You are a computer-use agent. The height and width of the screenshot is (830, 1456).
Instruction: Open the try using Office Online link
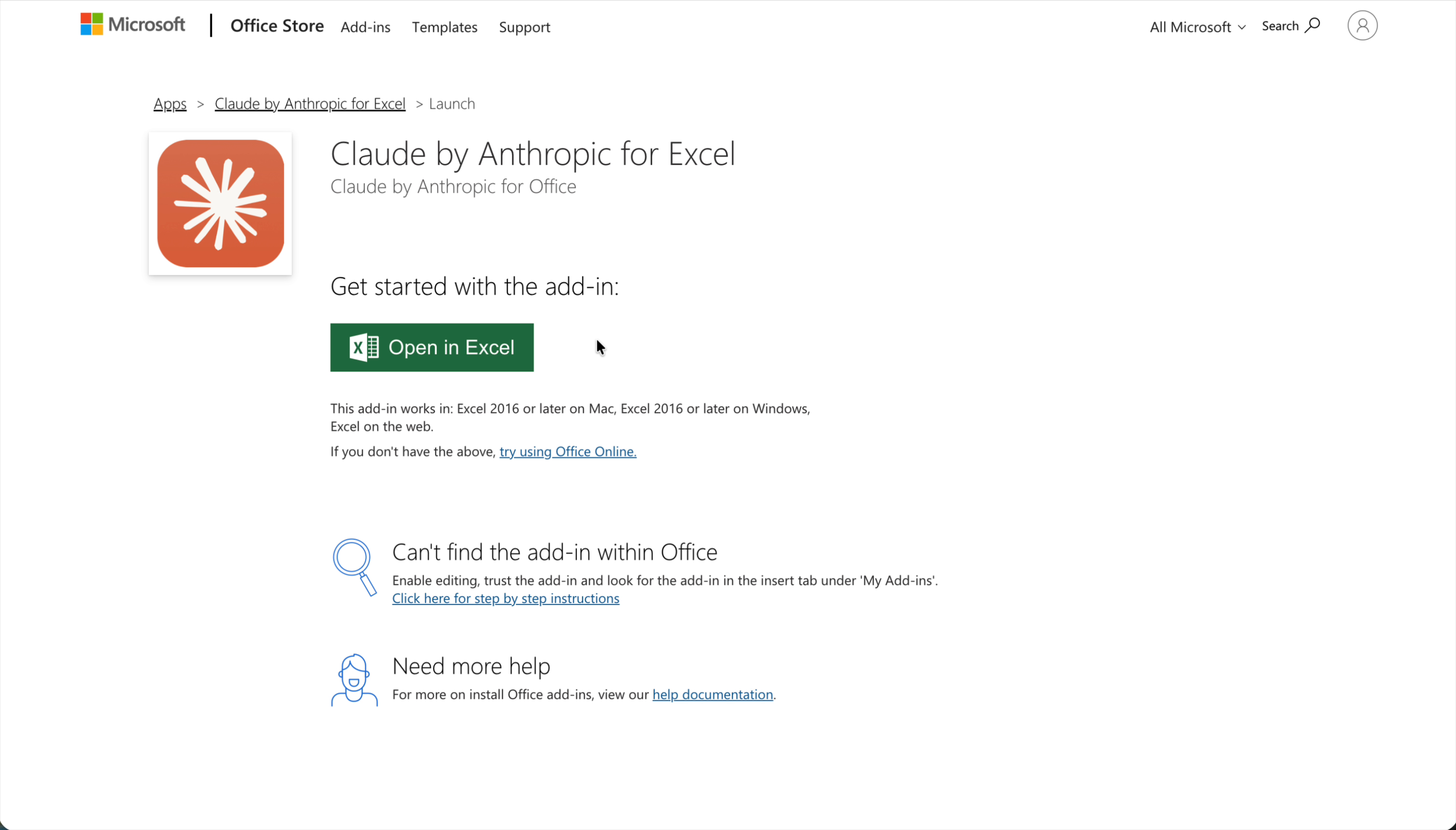(567, 451)
